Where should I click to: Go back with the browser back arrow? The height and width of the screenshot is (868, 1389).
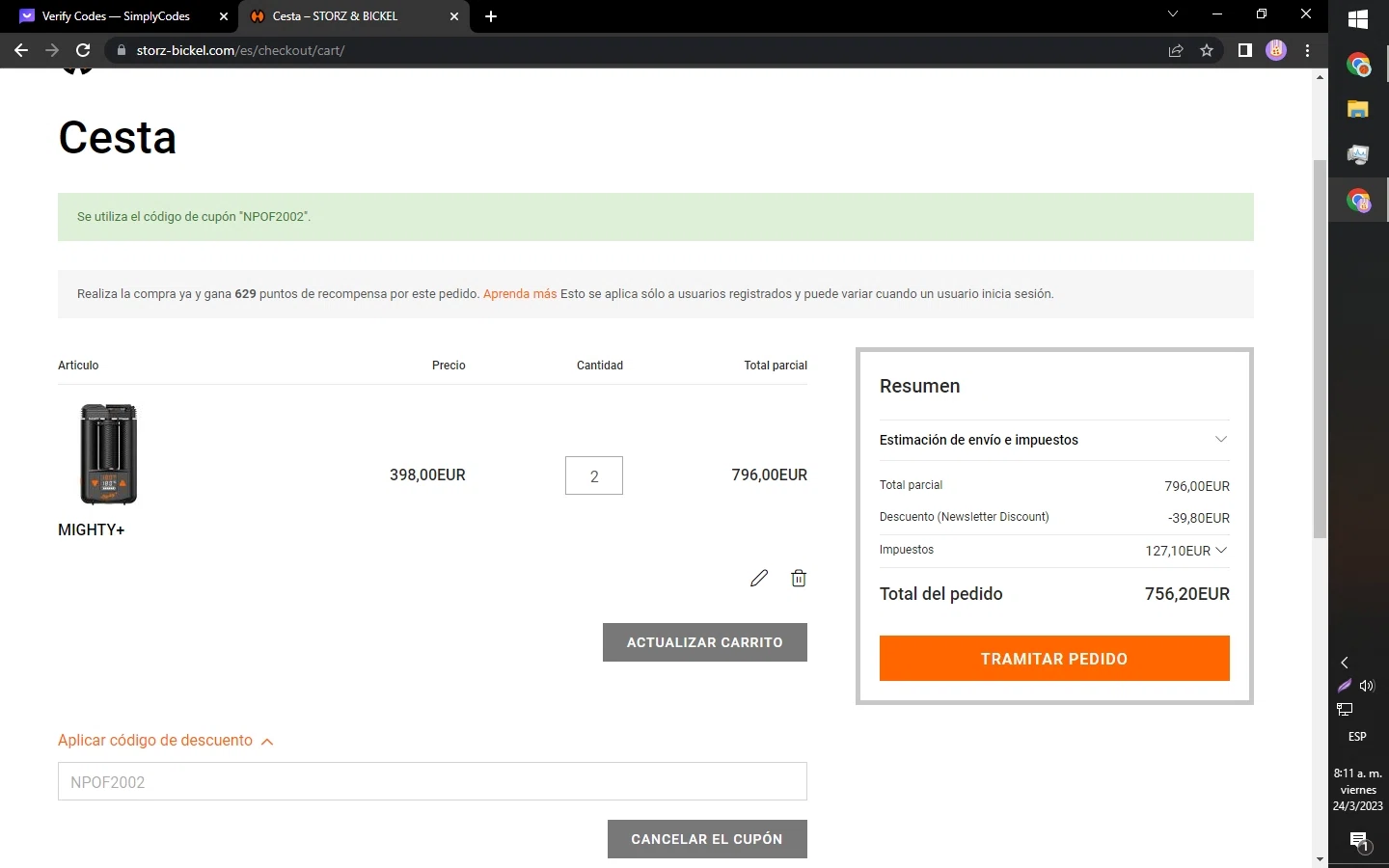(x=21, y=50)
